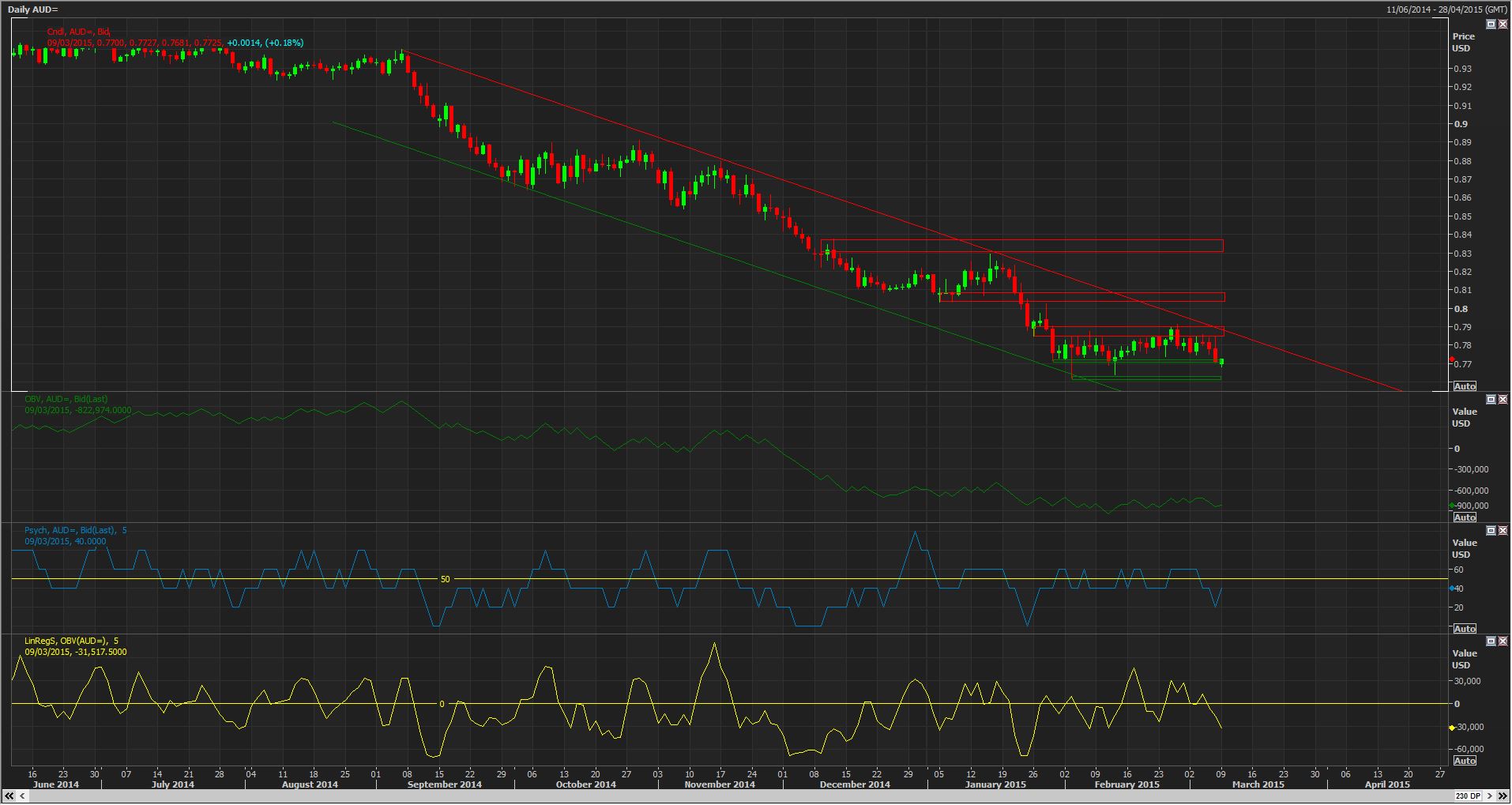Viewport: 1512px width, 805px height.
Task: Click the April 2015 month label
Action: (x=1387, y=784)
